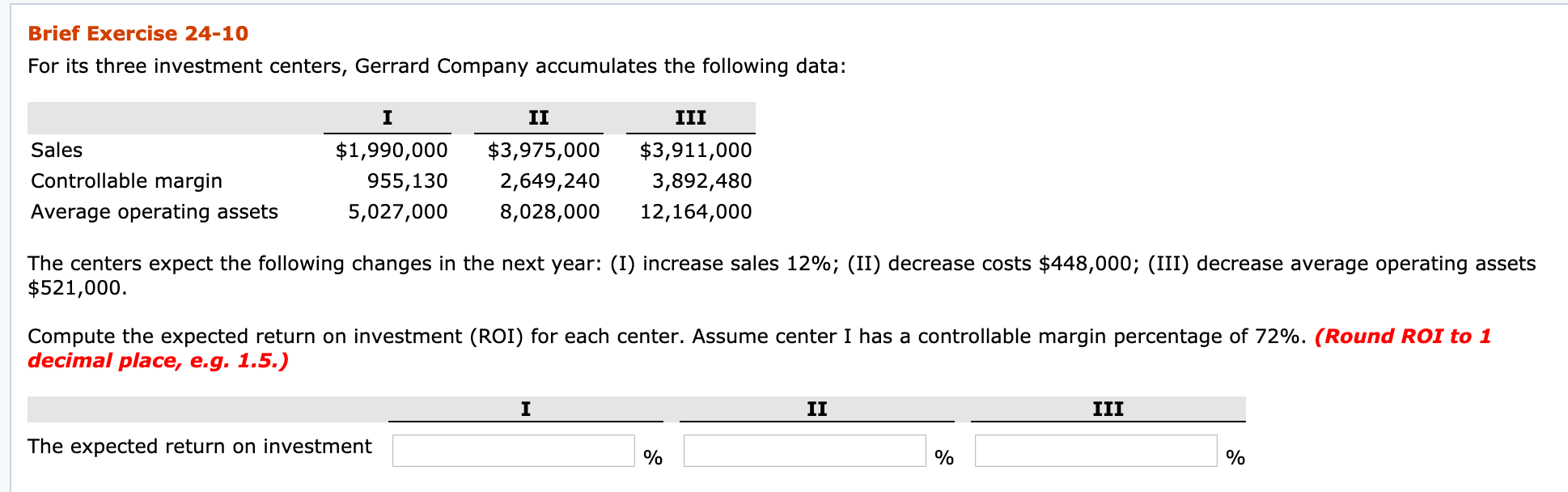
Task: Click The expected return on investment label
Action: [199, 446]
